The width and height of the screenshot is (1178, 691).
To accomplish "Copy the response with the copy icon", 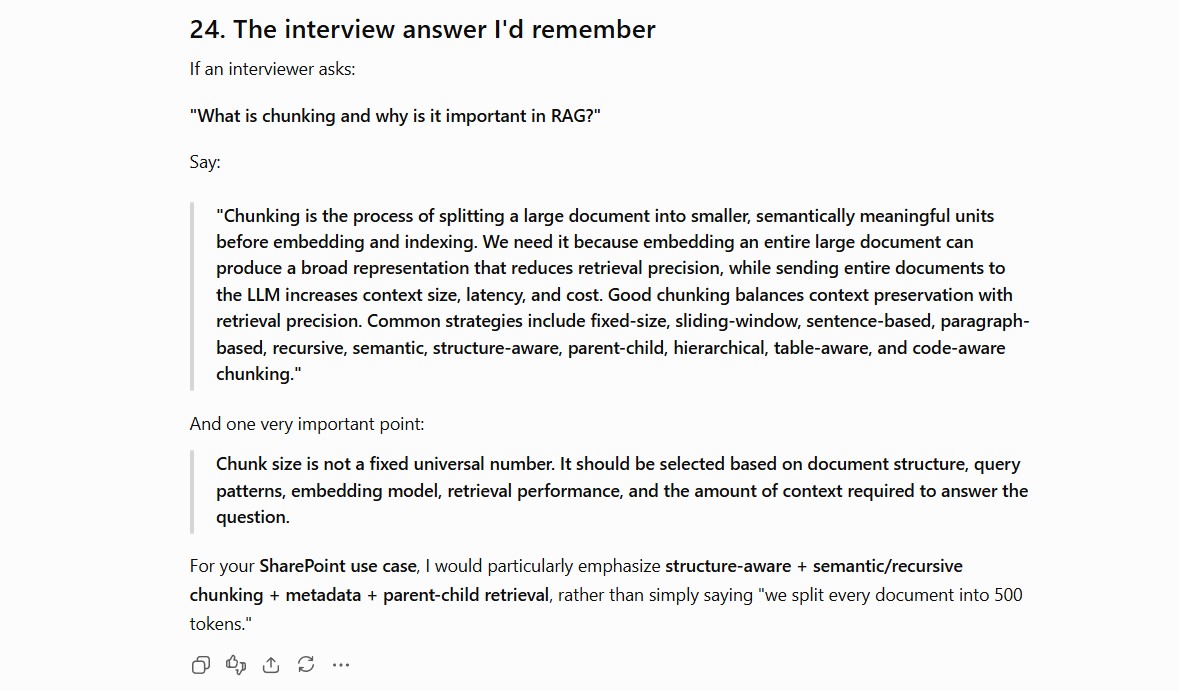I will coord(201,665).
